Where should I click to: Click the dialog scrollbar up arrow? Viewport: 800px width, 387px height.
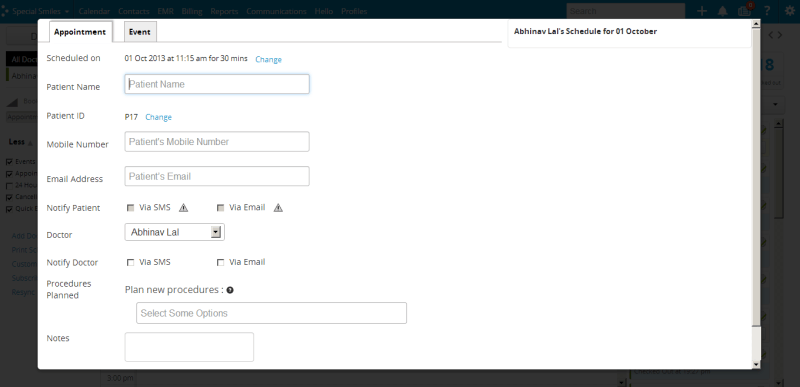(x=756, y=24)
